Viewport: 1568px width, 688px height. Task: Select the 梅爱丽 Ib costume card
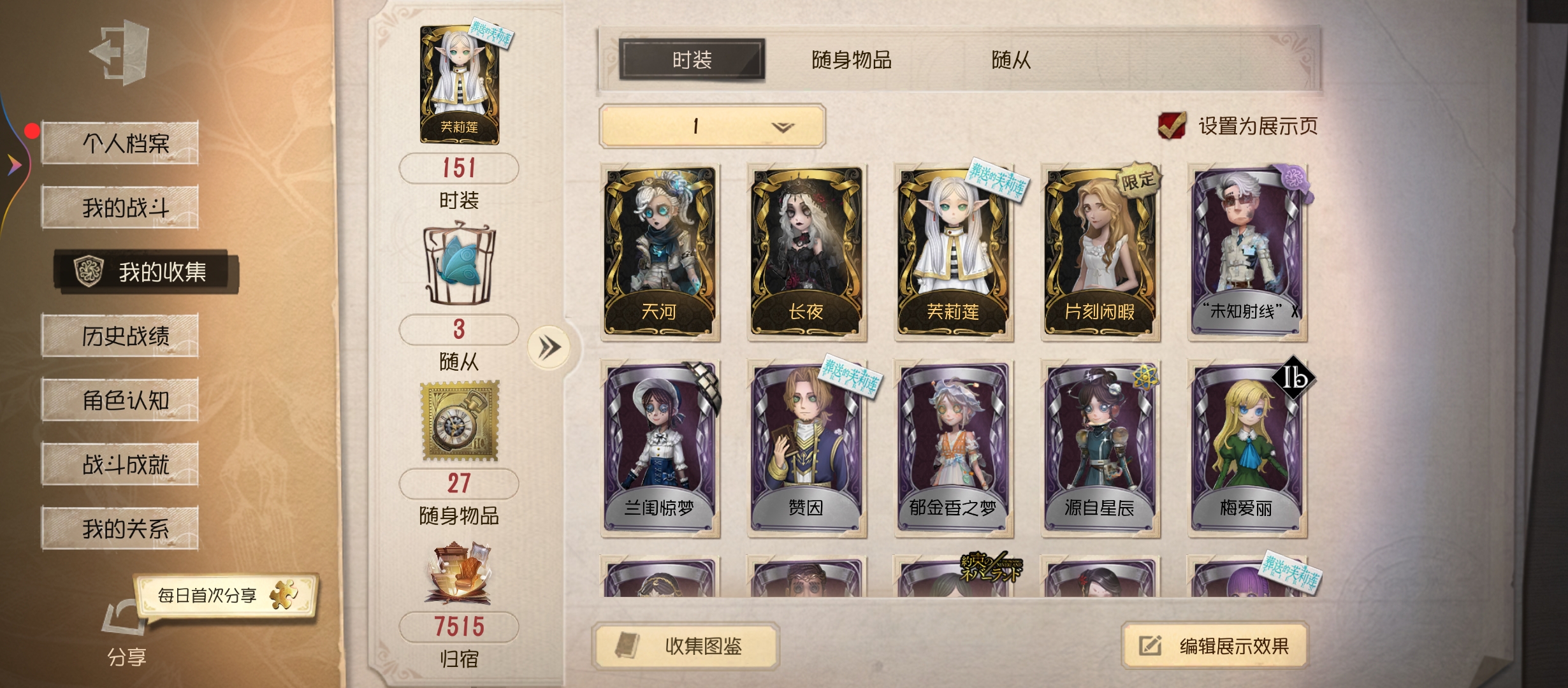1247,448
